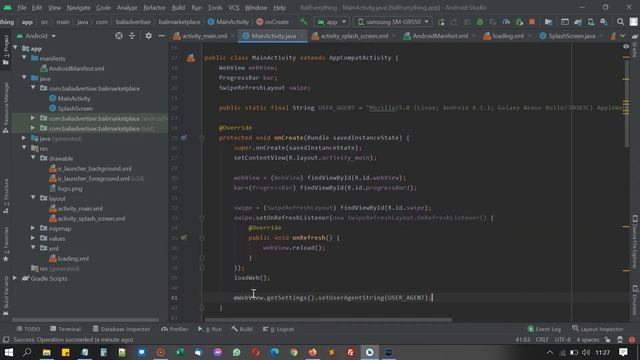Open the app run configuration dropdown

(x=331, y=22)
